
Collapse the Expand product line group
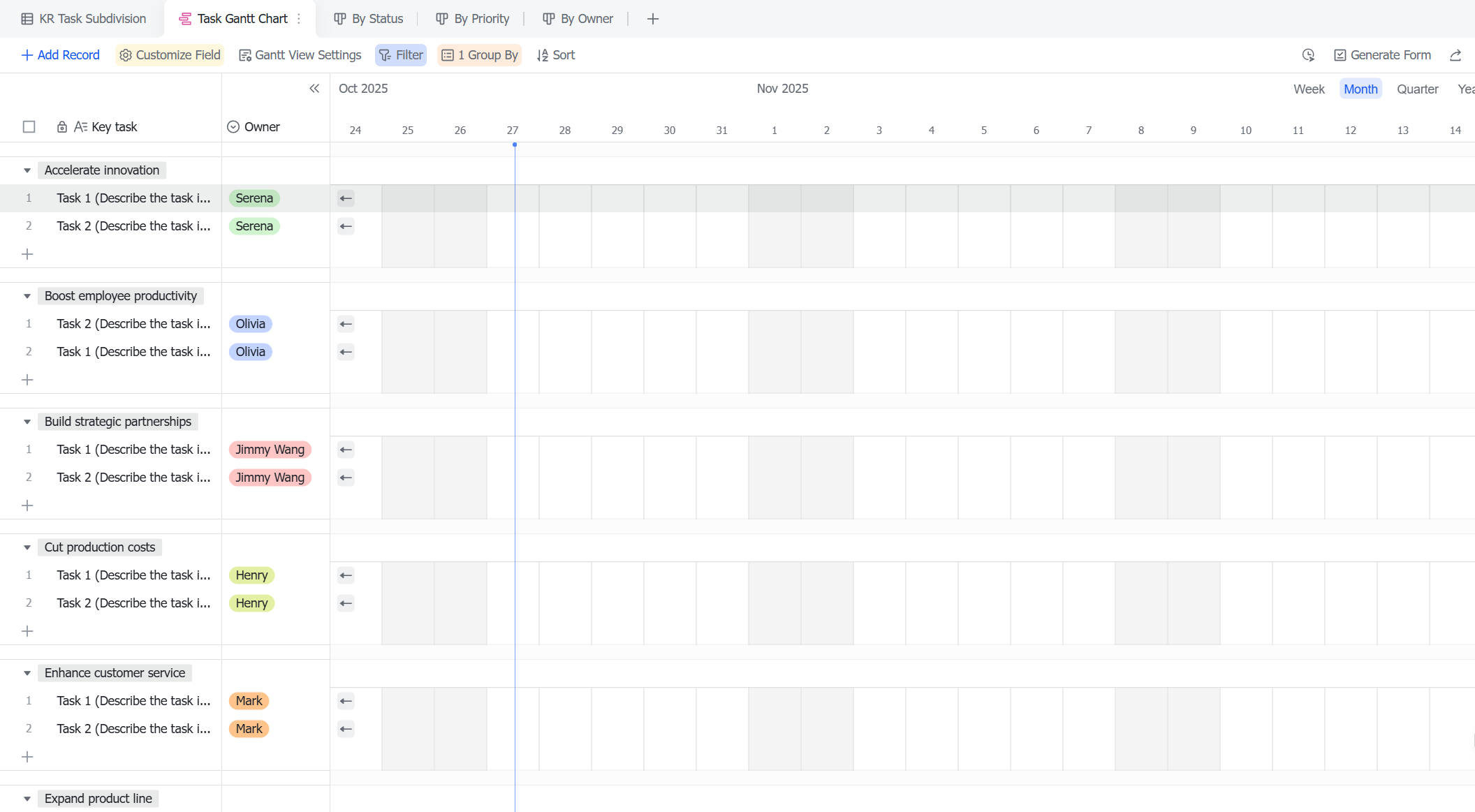(x=27, y=799)
